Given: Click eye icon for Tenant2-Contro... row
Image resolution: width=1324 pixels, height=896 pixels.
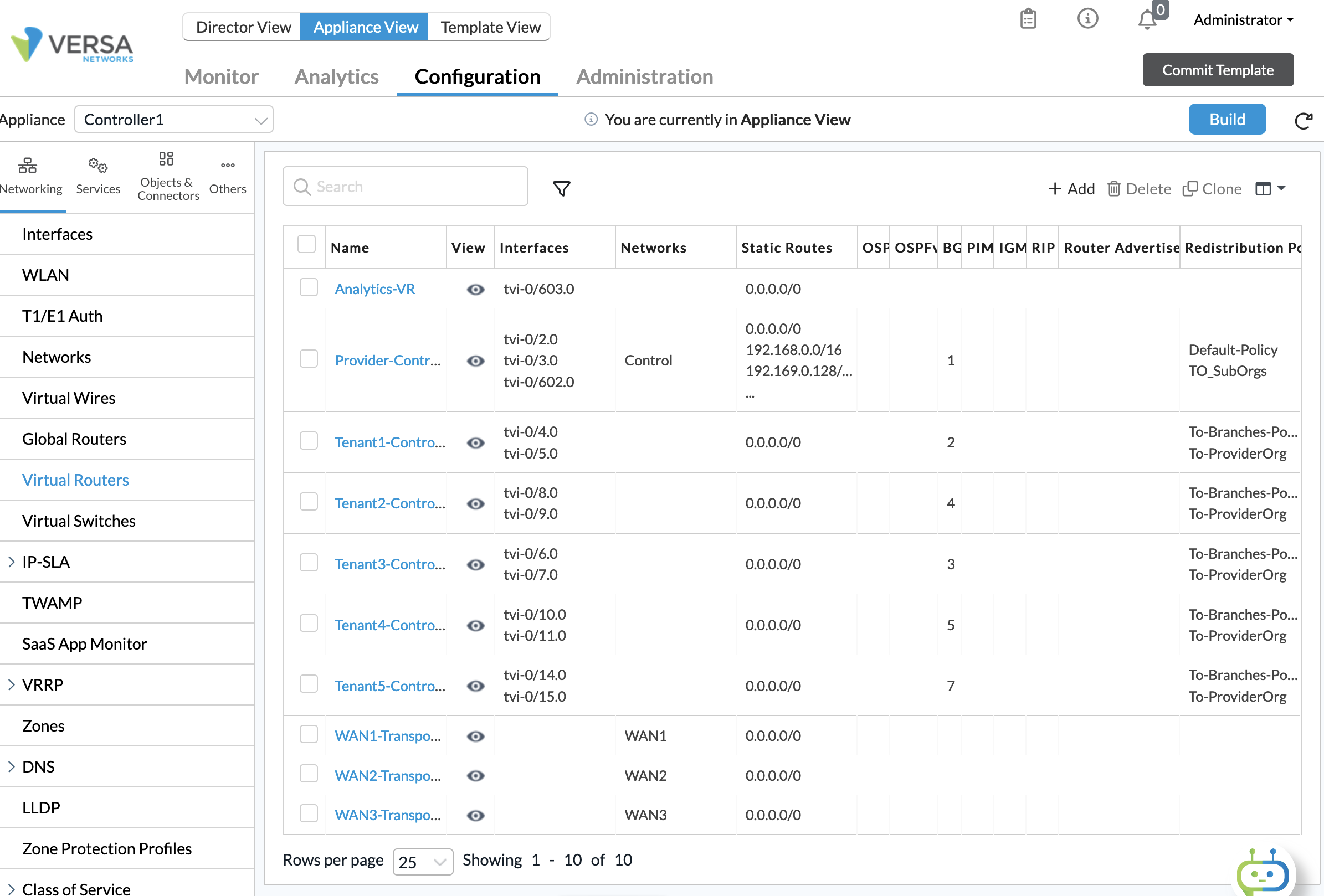Looking at the screenshot, I should pos(475,503).
